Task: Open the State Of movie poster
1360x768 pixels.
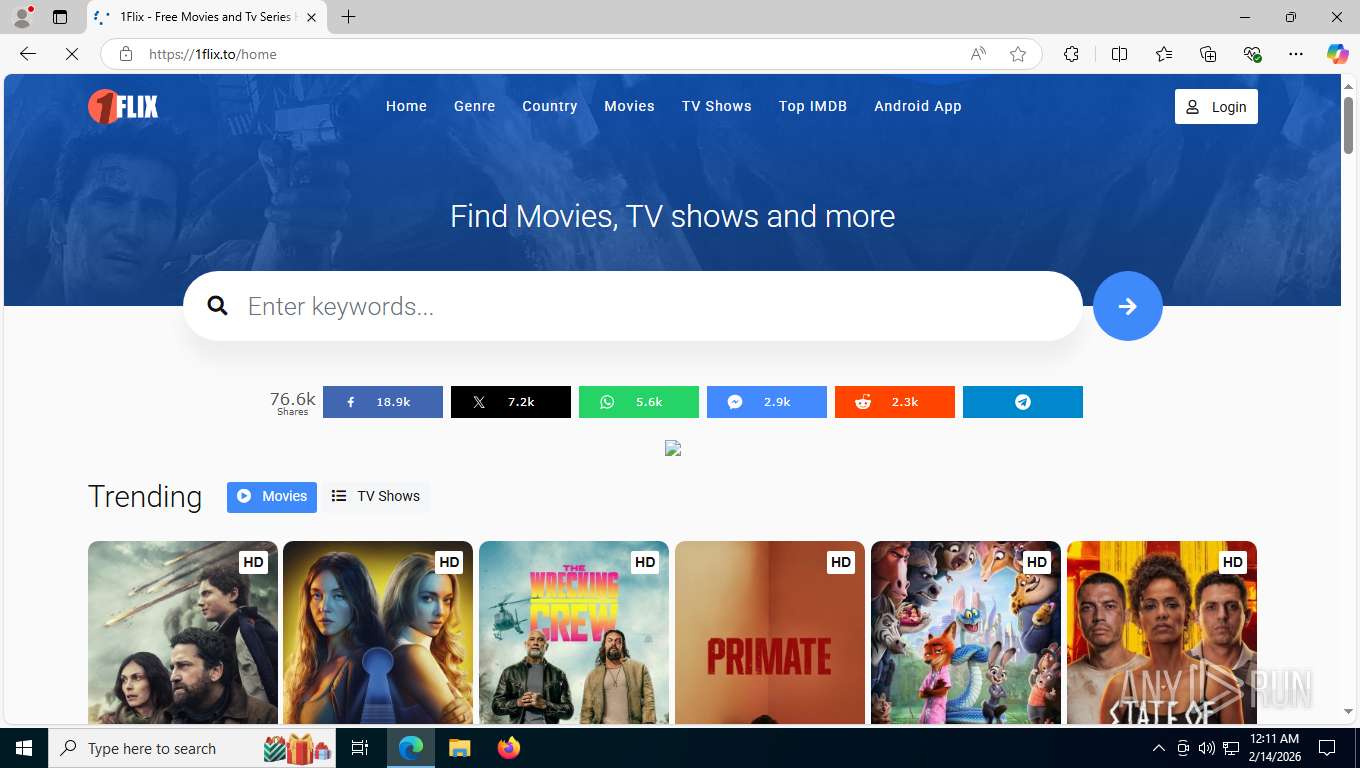Action: tap(1162, 632)
